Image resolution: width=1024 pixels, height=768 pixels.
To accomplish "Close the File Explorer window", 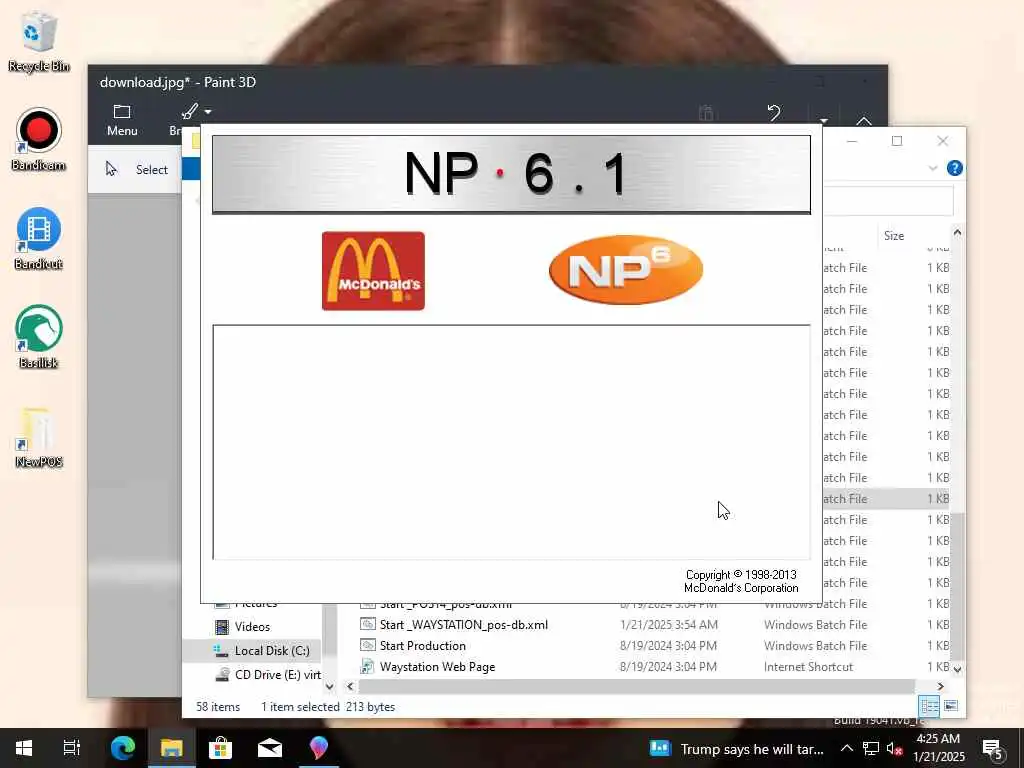I will pyautogui.click(x=942, y=141).
